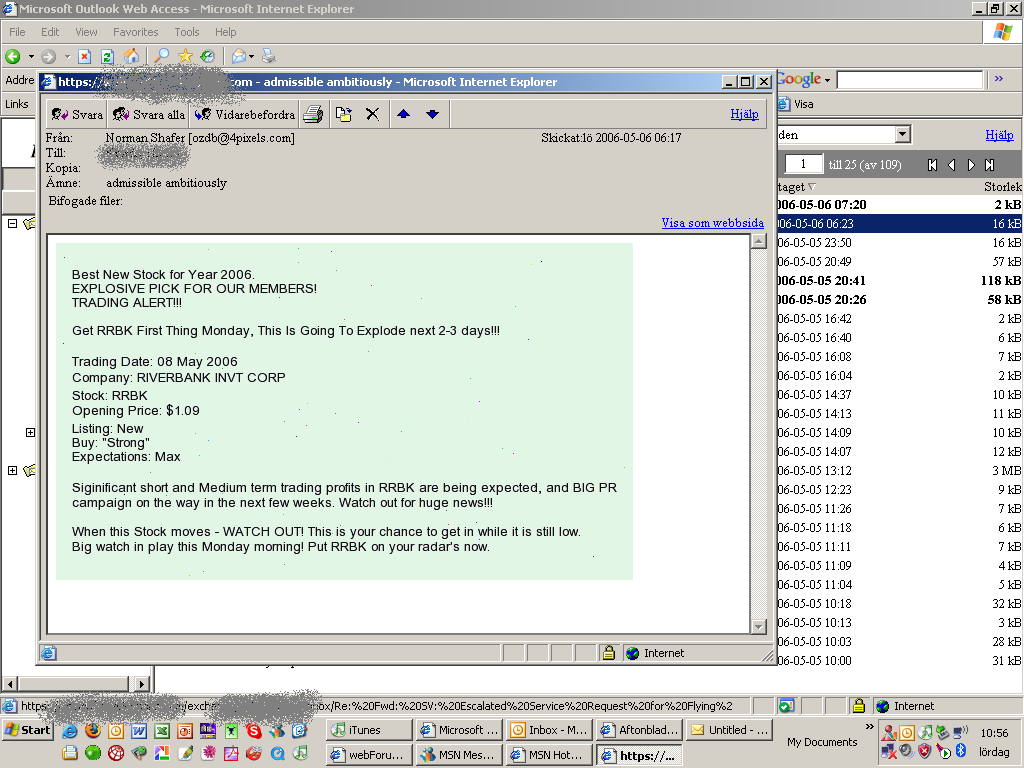The width and height of the screenshot is (1024, 768).
Task: Click IE Forward button
Action: point(48,57)
